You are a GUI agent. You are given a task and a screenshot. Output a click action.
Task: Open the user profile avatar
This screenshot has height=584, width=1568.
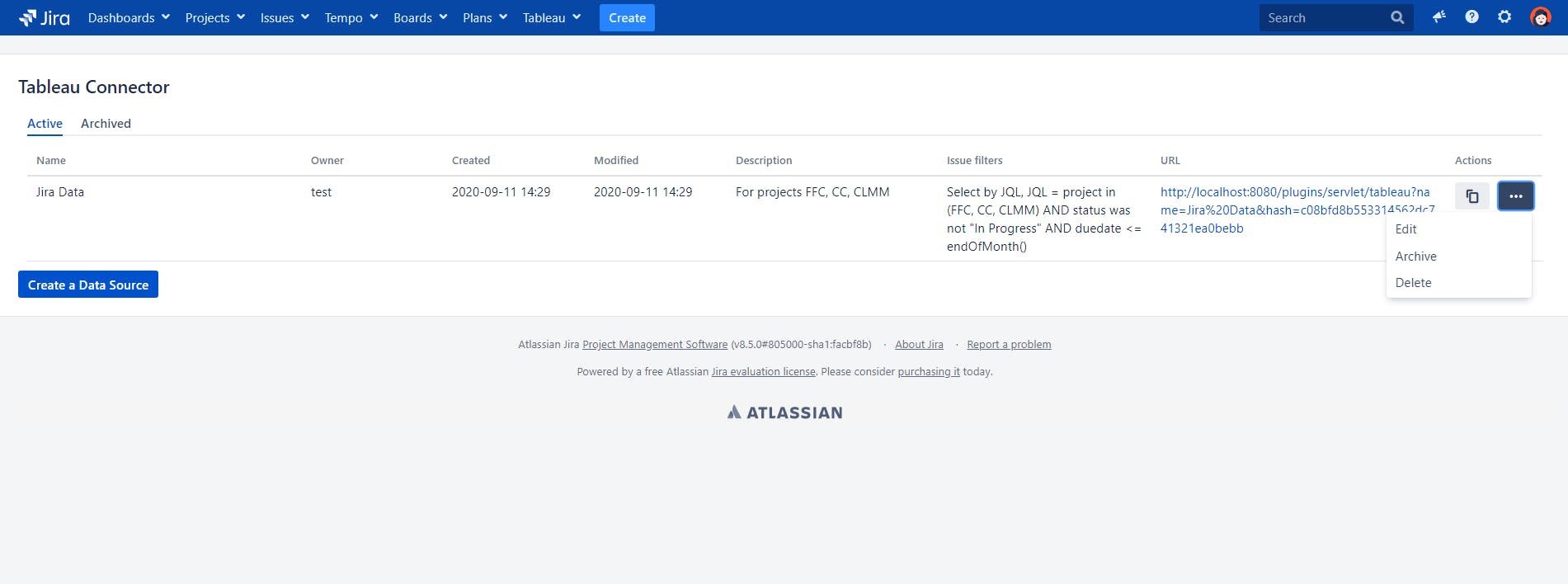1541,17
